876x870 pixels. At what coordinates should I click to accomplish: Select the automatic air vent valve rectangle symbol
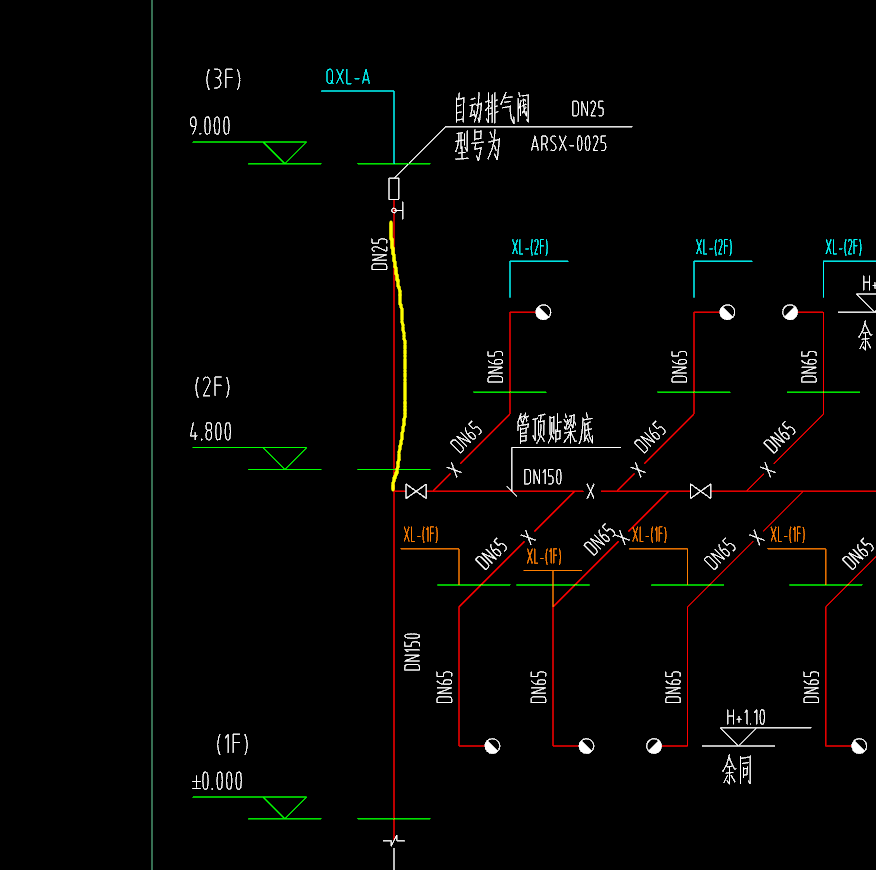coord(394,188)
